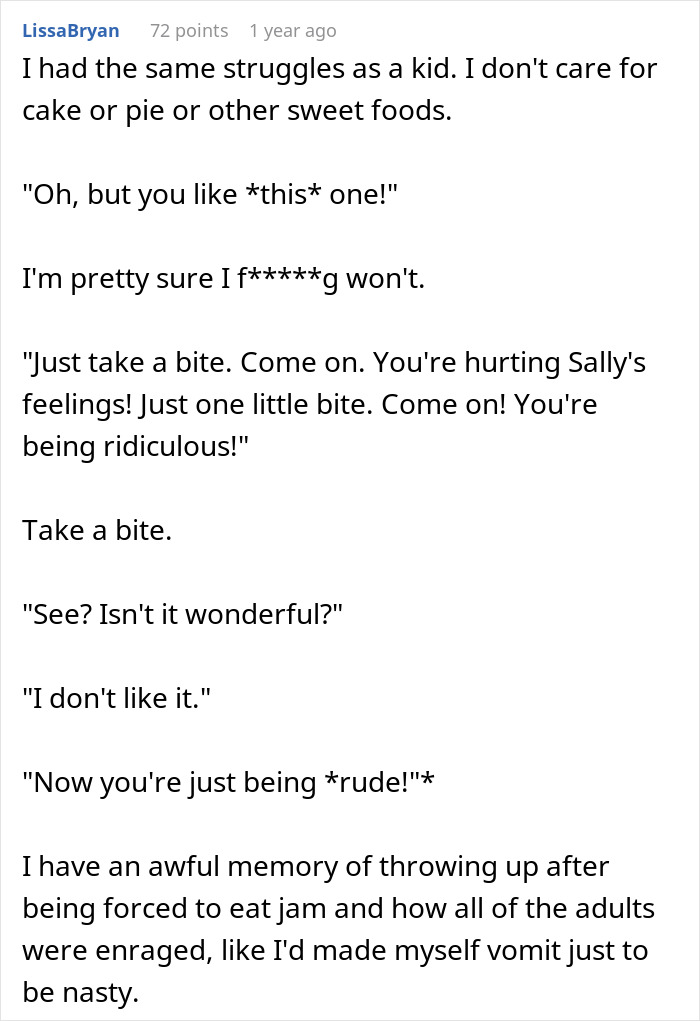The image size is (700, 1021).
Task: Click the quote 'See? Isn't it wonderful?'
Action: [182, 615]
